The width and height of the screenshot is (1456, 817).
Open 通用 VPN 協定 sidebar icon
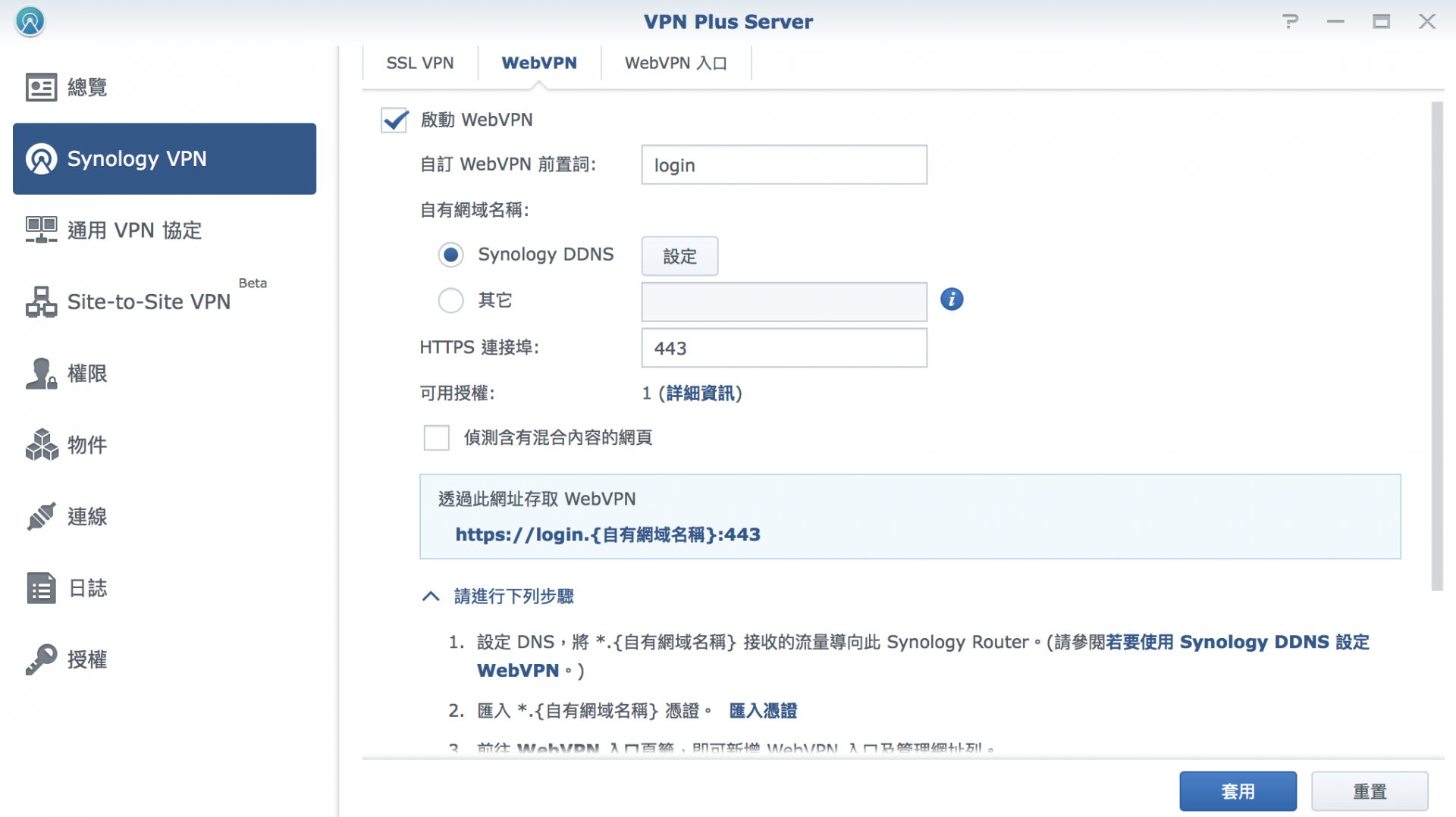click(x=41, y=230)
